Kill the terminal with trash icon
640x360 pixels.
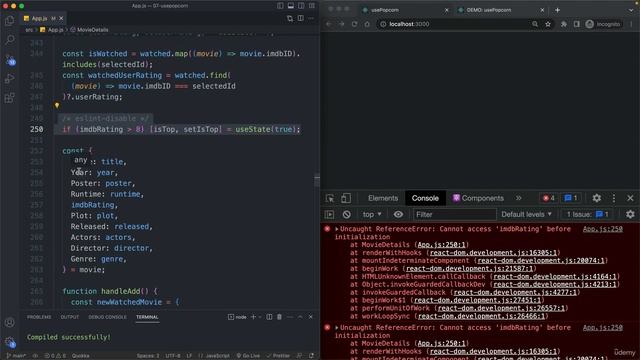tap(279, 317)
